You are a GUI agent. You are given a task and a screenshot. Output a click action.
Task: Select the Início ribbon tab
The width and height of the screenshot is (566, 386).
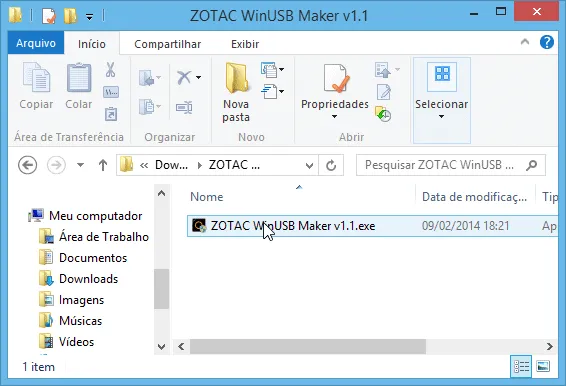pyautogui.click(x=92, y=44)
